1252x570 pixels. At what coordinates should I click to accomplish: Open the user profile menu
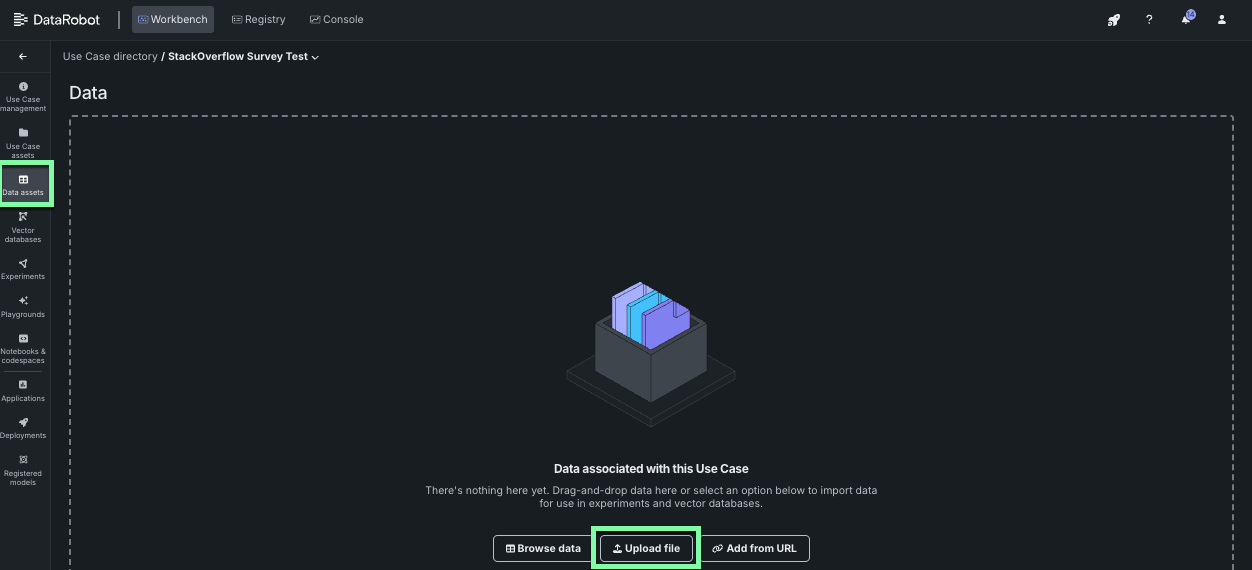pyautogui.click(x=1222, y=20)
